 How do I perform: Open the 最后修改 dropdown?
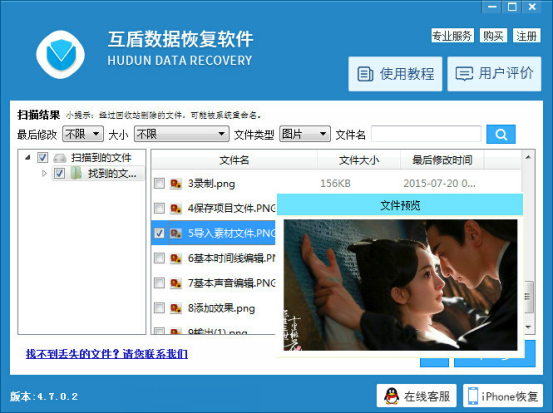[x=83, y=134]
